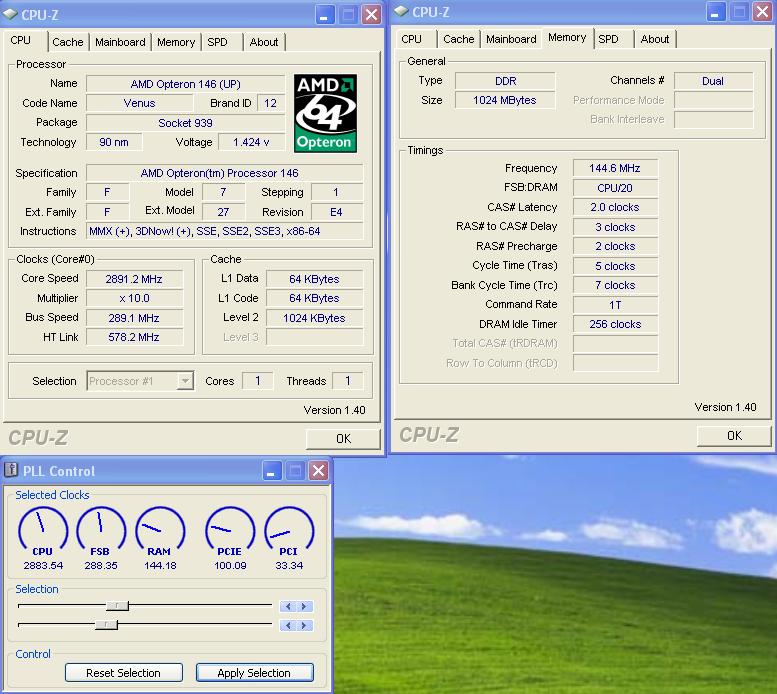Screen dimensions: 777x694
Task: Click the second PLL selection slider thumb
Action: (107, 625)
